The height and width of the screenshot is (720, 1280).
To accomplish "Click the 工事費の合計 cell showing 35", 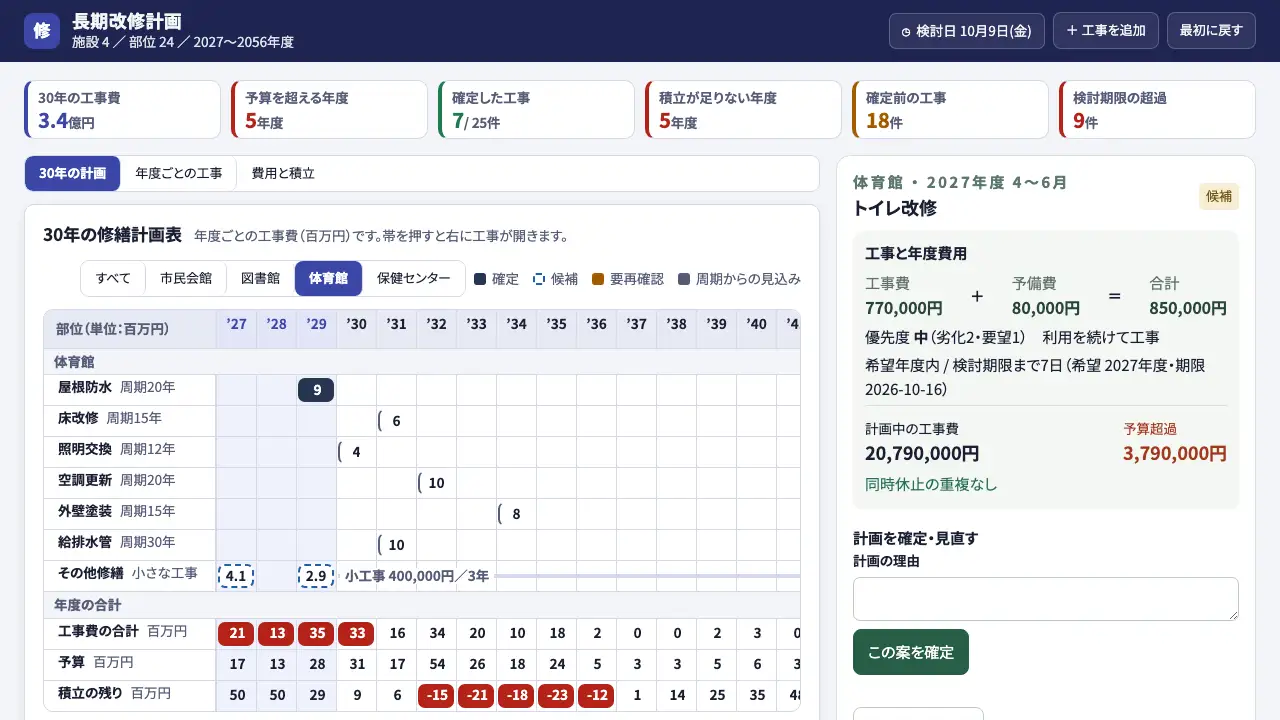I will click(316, 634).
